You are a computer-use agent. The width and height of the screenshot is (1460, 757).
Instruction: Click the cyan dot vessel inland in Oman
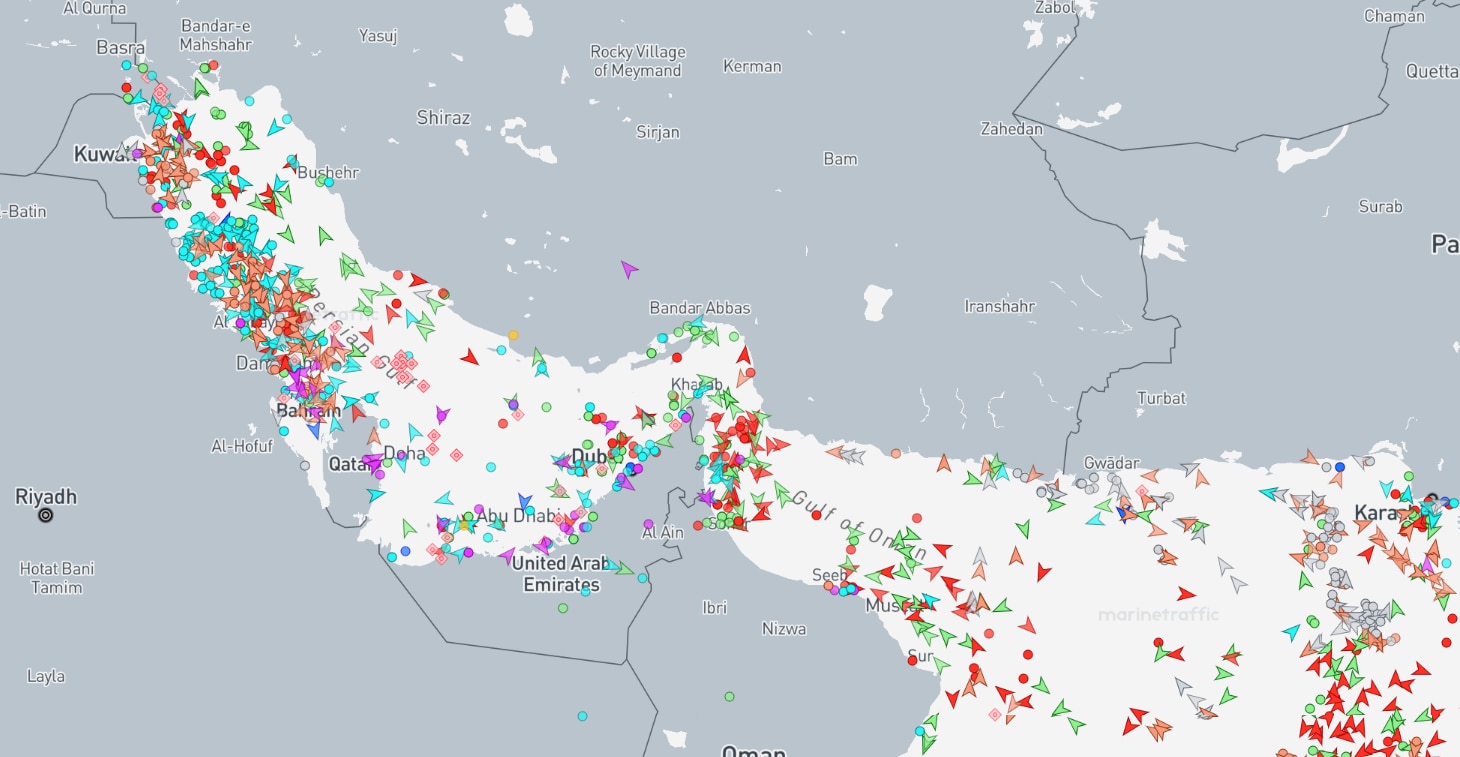tap(583, 716)
